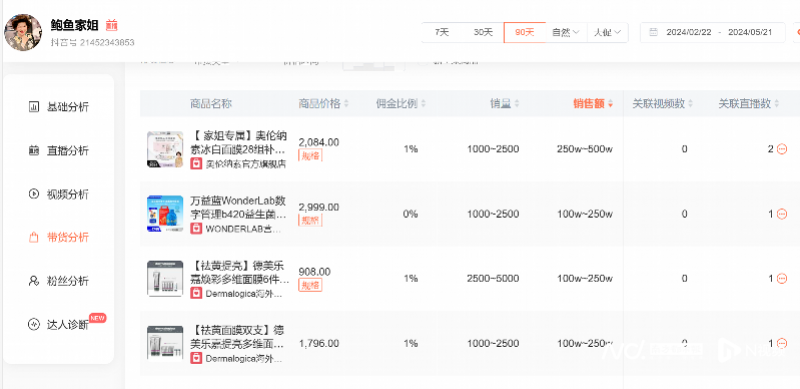The height and width of the screenshot is (389, 800).
Task: Click 规格 tag under price 2,084.00
Action: [310, 155]
